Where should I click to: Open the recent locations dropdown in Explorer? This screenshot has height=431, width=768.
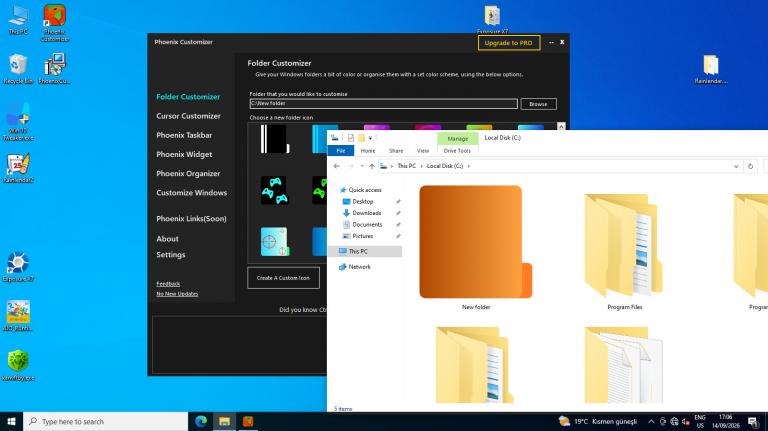click(x=361, y=166)
